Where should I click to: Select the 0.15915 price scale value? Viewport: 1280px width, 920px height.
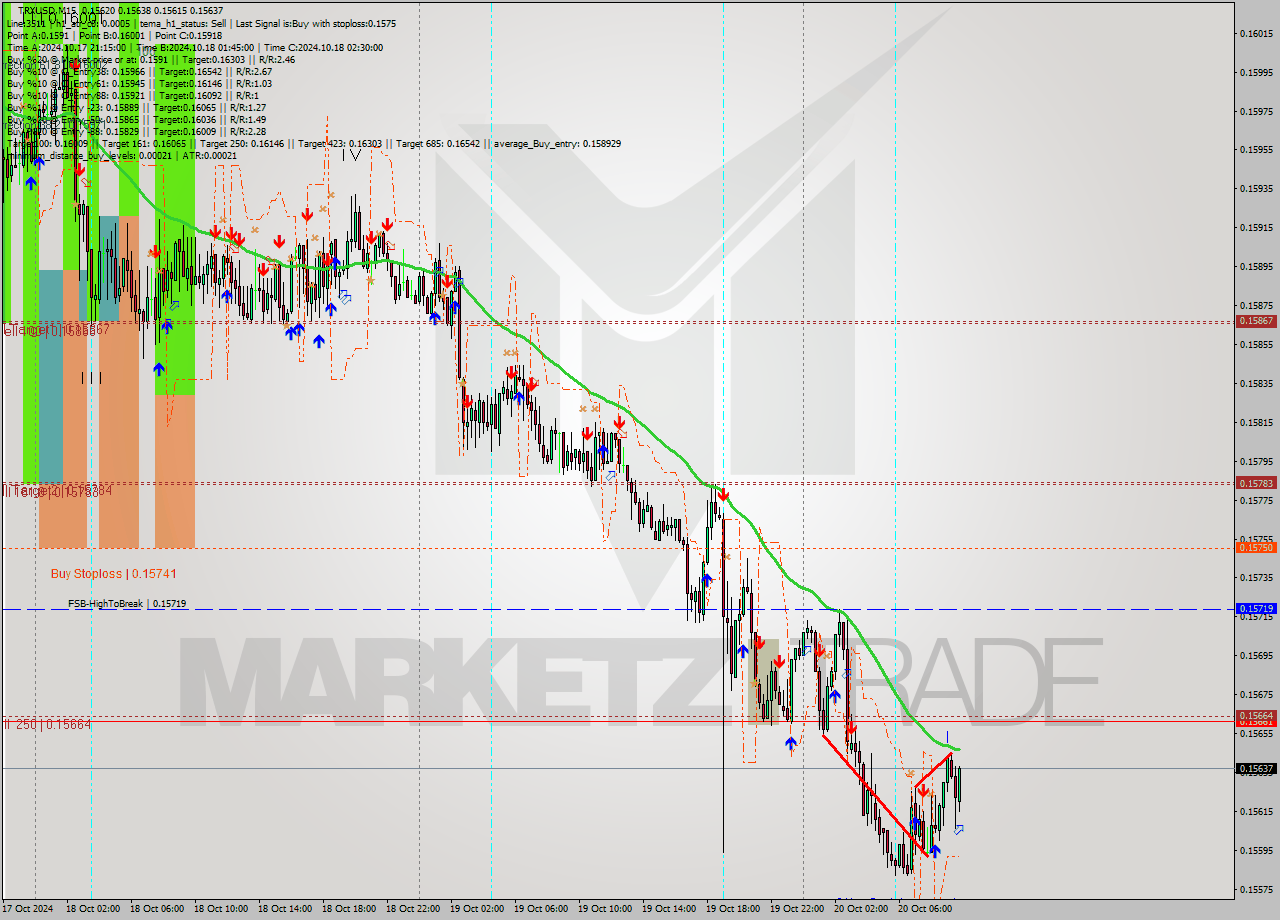(x=1256, y=227)
